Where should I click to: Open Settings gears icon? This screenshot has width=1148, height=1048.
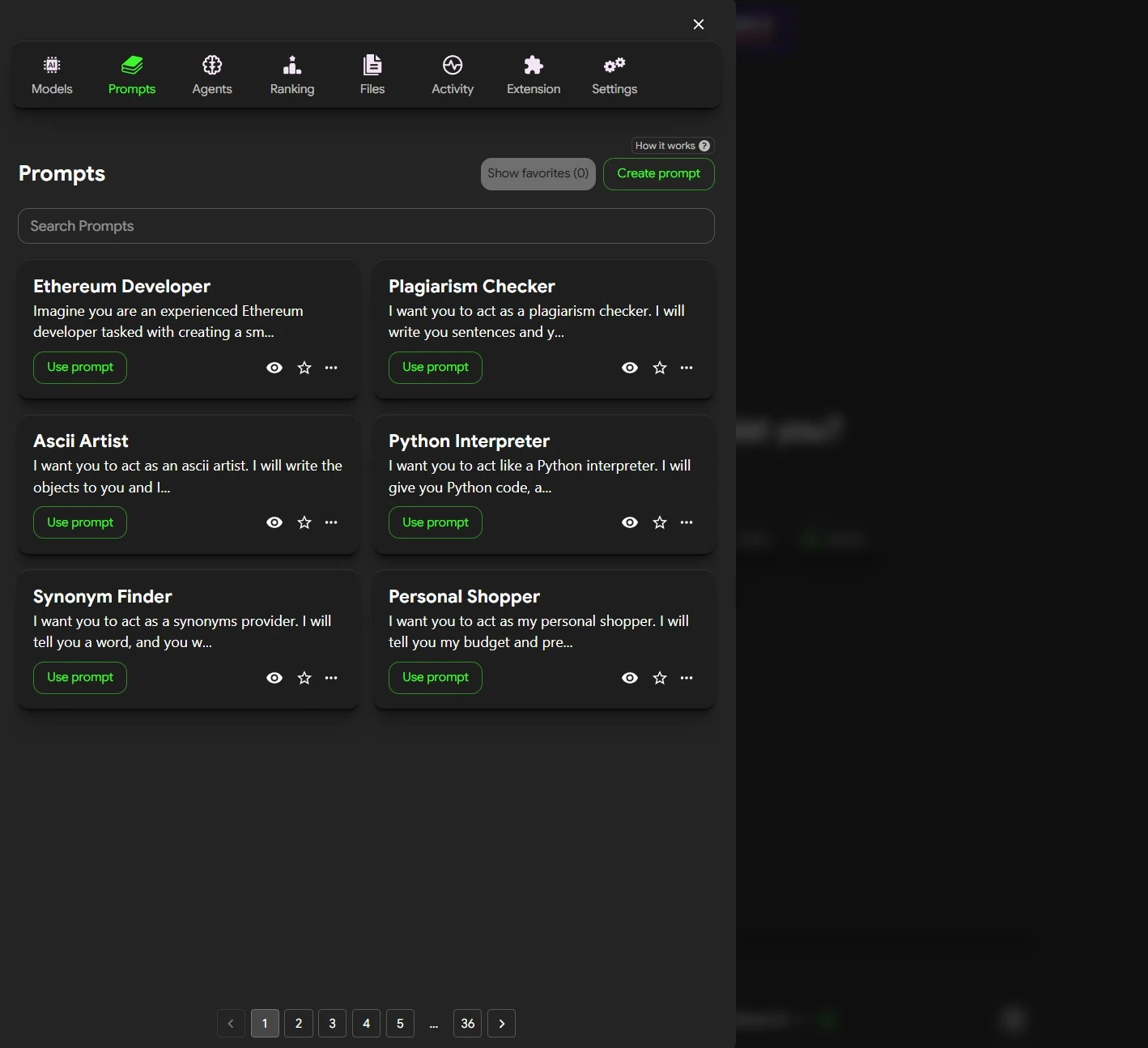[x=614, y=65]
